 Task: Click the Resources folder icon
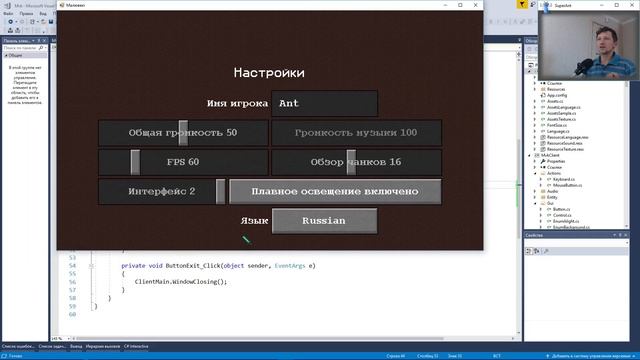pos(543,89)
